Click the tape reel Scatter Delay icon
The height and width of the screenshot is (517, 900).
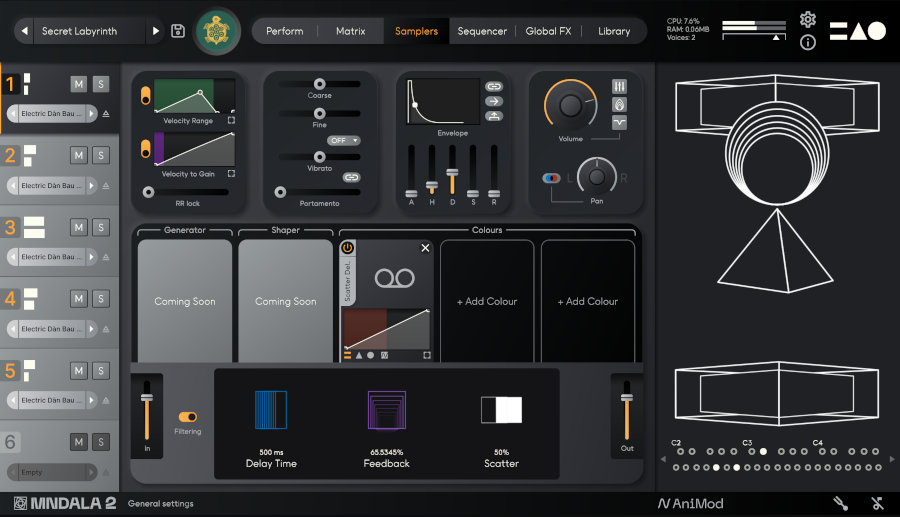click(387, 277)
